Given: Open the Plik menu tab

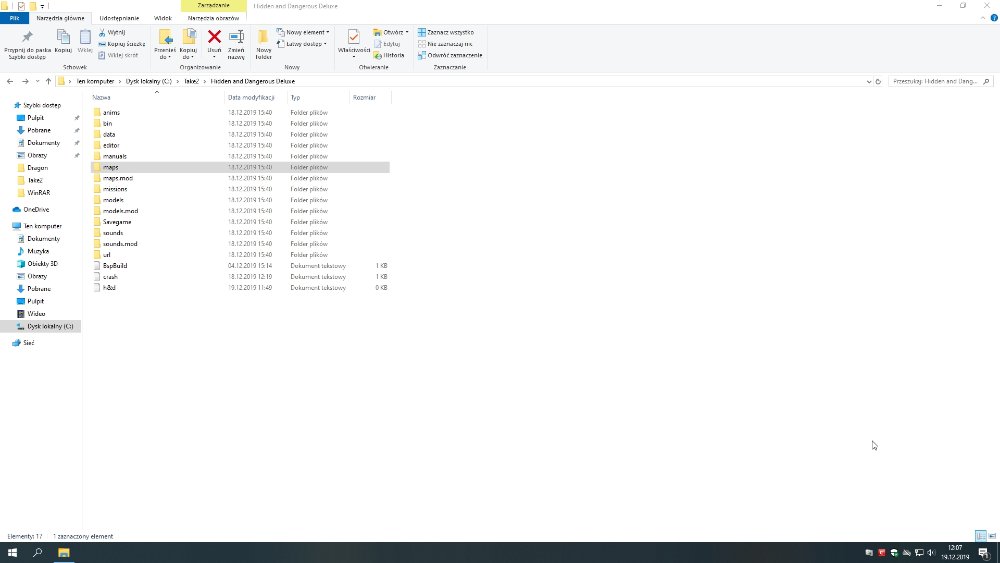Looking at the screenshot, I should click(14, 18).
